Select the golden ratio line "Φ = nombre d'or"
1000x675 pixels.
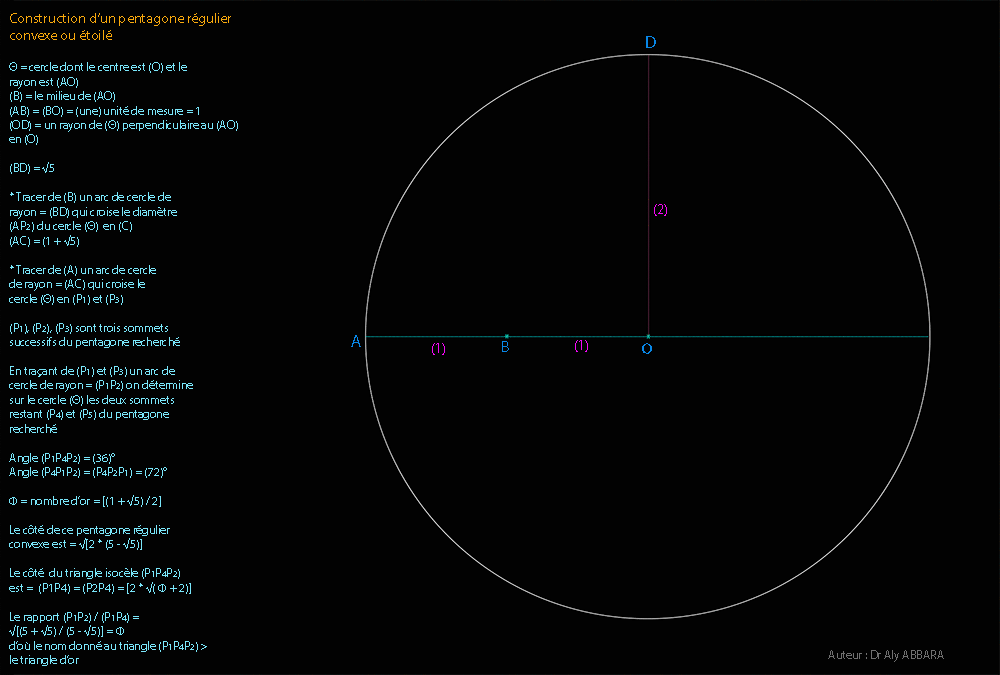(x=85, y=500)
